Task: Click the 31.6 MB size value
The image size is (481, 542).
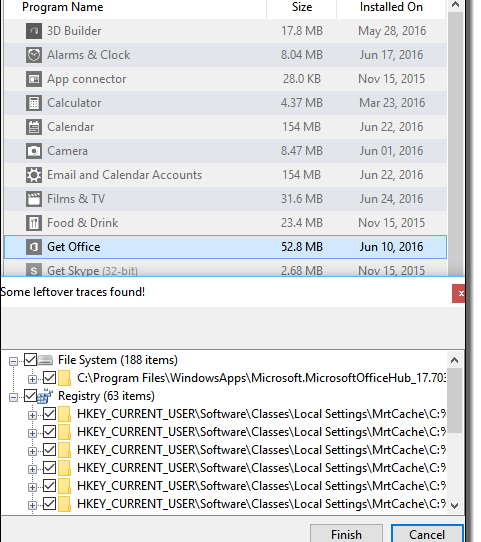Action: click(302, 199)
